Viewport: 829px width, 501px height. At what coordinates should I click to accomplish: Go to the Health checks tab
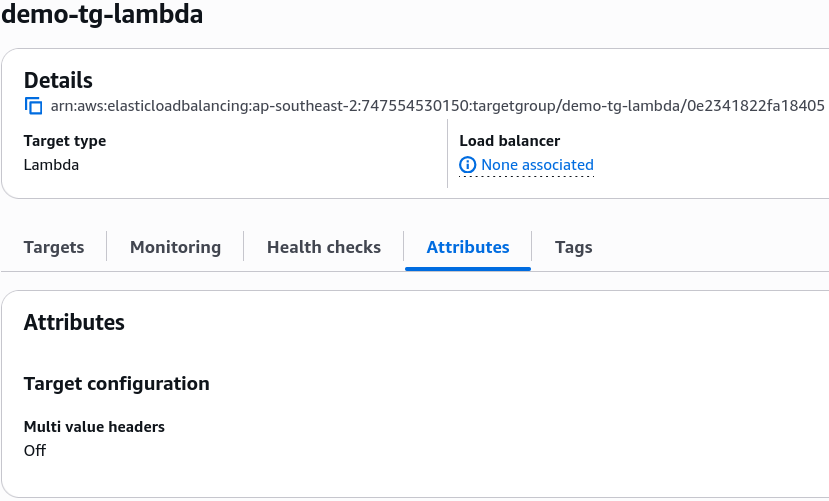click(x=324, y=247)
